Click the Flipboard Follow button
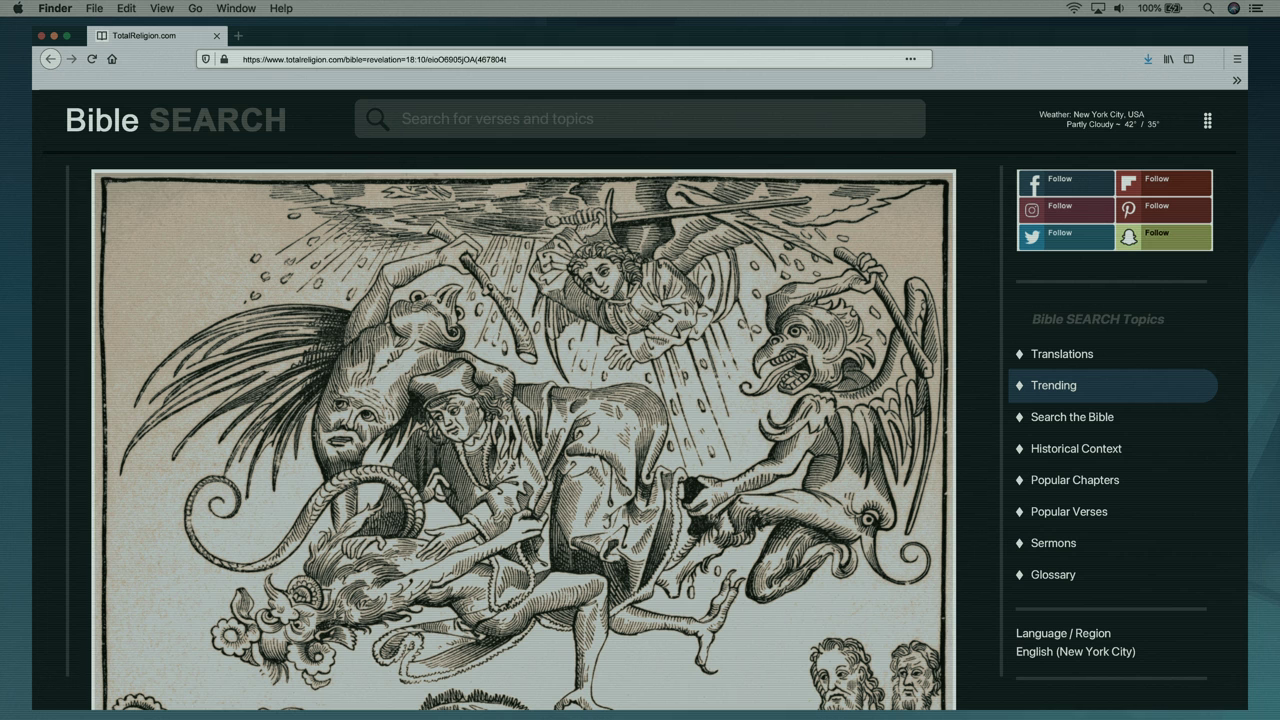This screenshot has height=720, width=1280. coord(1163,183)
